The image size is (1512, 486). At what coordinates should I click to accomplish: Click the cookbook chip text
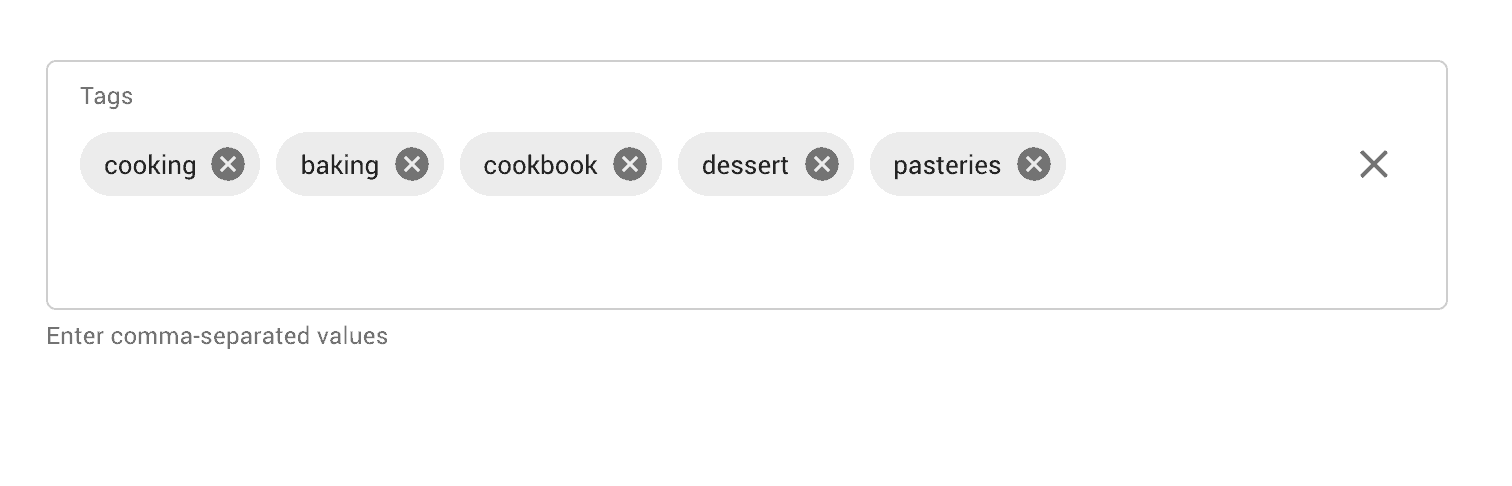pyautogui.click(x=540, y=165)
